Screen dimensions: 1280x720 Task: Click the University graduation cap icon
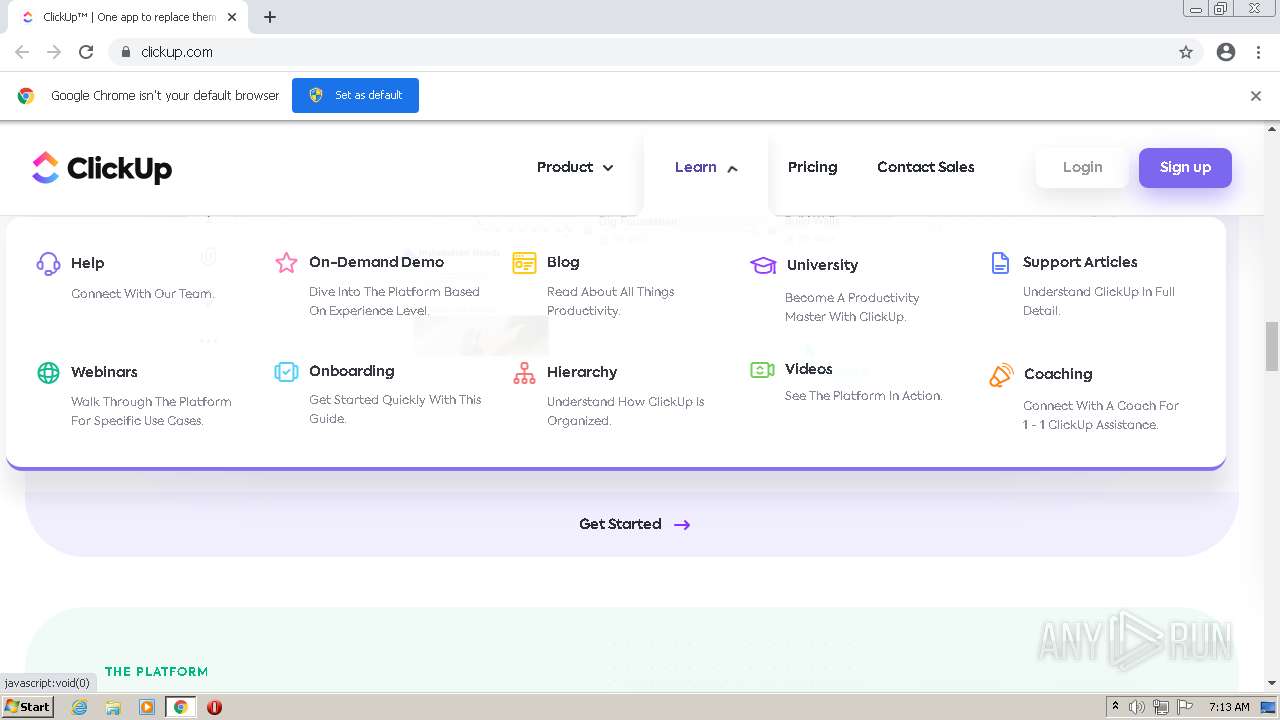pos(763,265)
